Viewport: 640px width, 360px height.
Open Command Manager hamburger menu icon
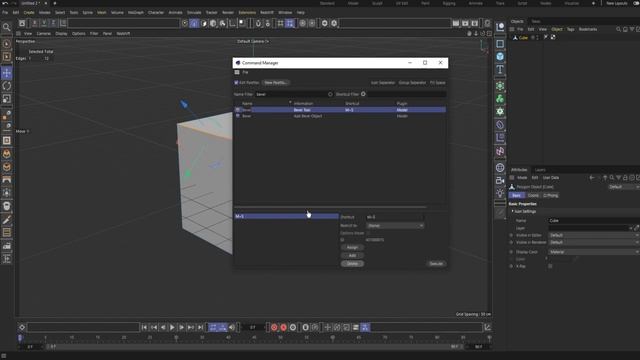[237, 72]
